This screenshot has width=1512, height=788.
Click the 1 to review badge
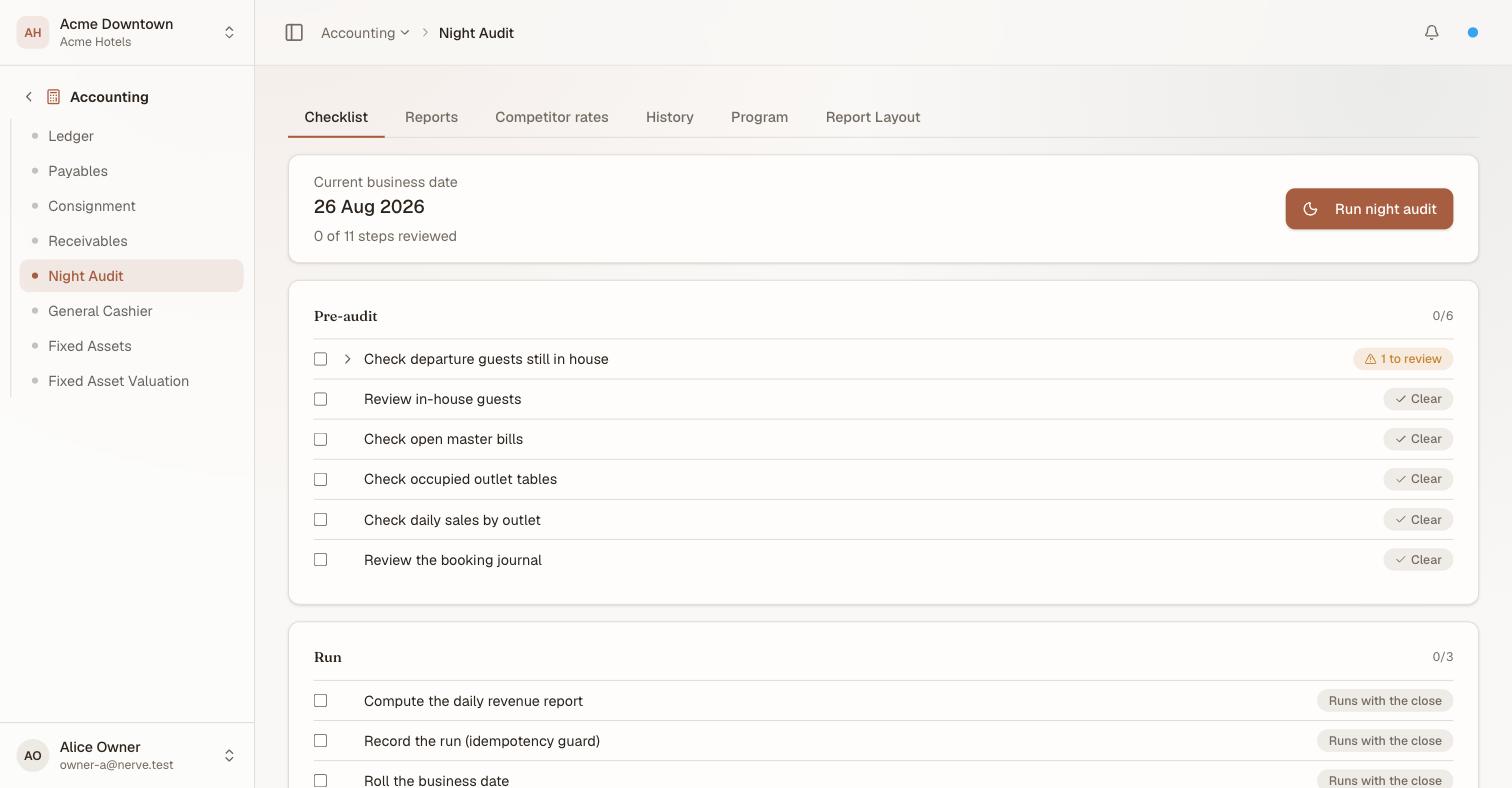click(1403, 359)
